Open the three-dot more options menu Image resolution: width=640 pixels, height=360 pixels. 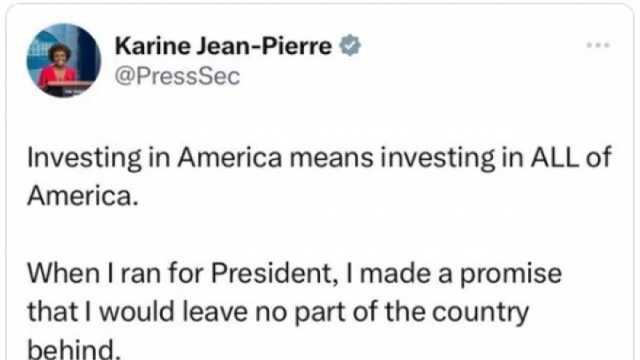(x=598, y=45)
